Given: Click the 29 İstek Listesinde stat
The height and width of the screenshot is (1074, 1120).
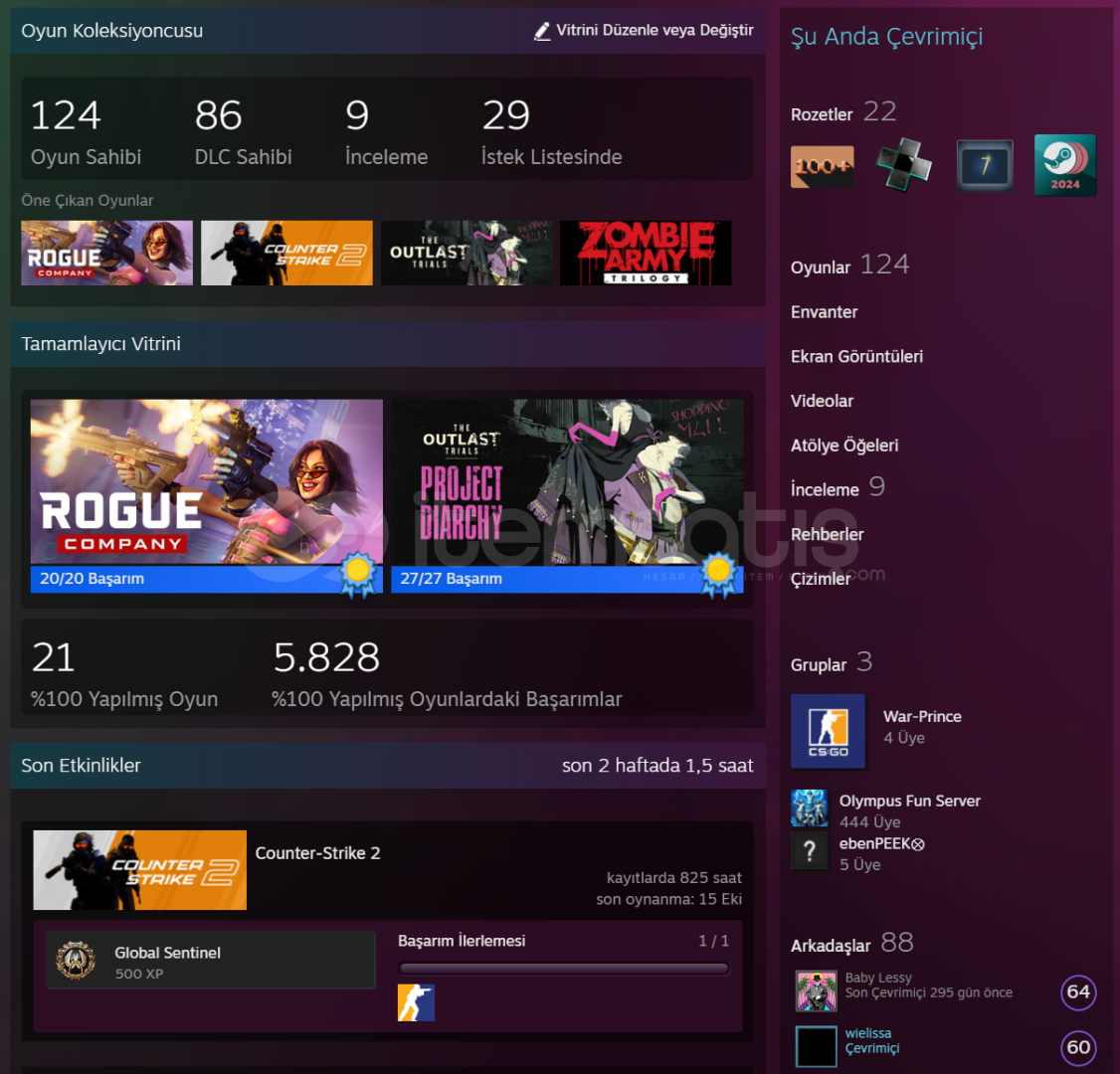Looking at the screenshot, I should point(551,132).
